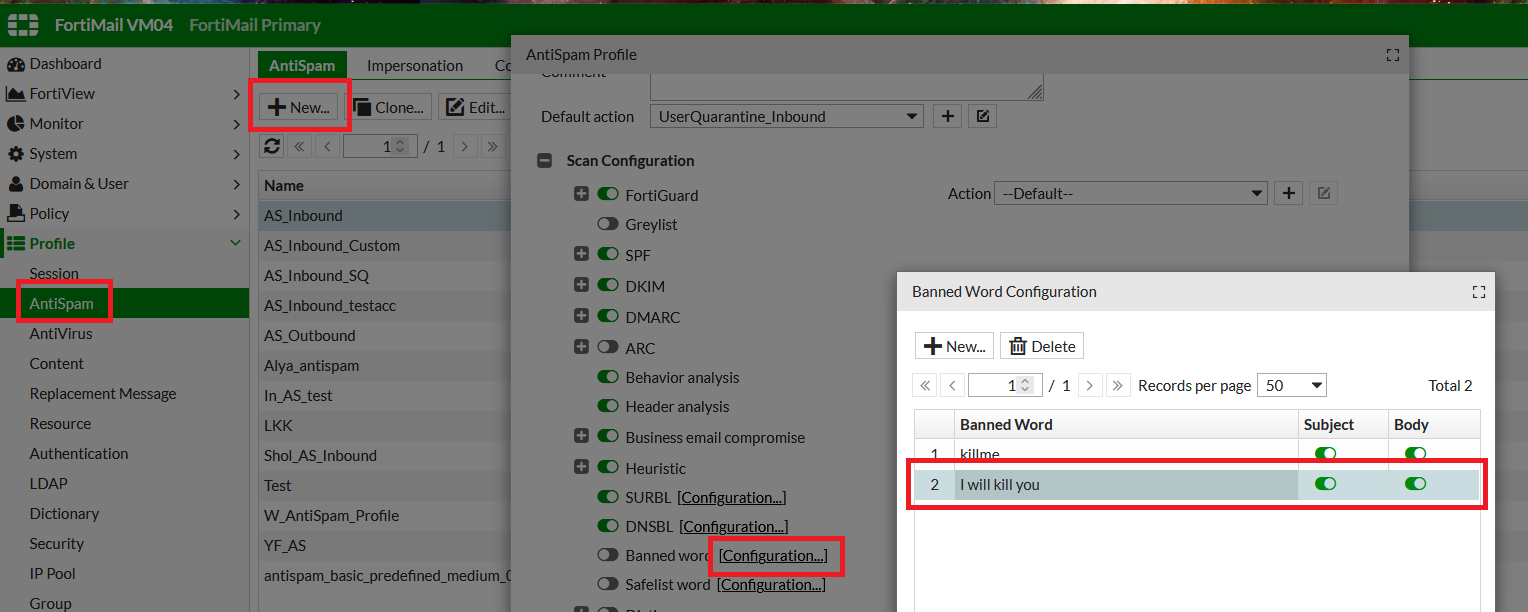Viewport: 1528px width, 612px height.
Task: Select the AS_Inbound_Custom profile row
Action: tap(385, 246)
